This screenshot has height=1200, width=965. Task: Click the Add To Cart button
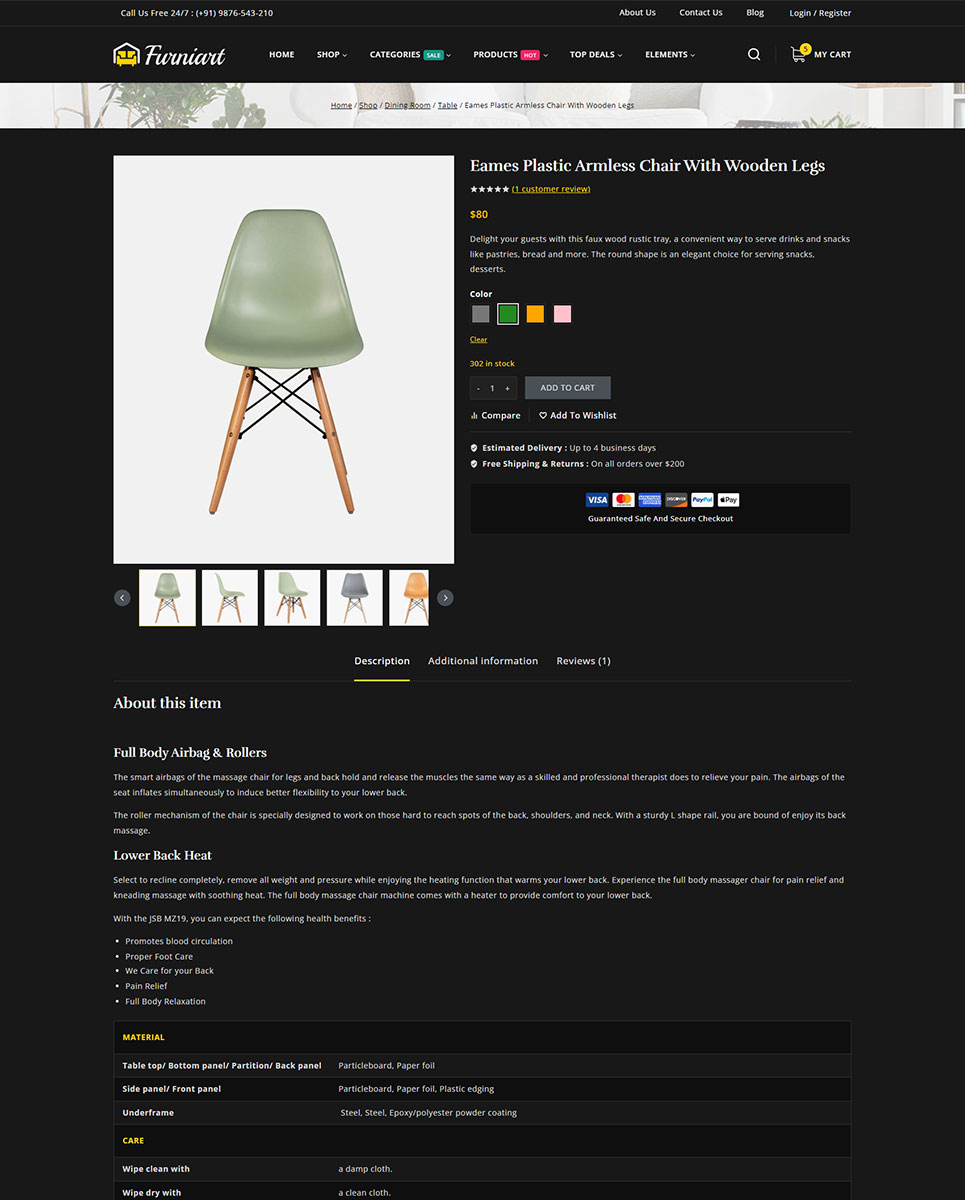567,388
